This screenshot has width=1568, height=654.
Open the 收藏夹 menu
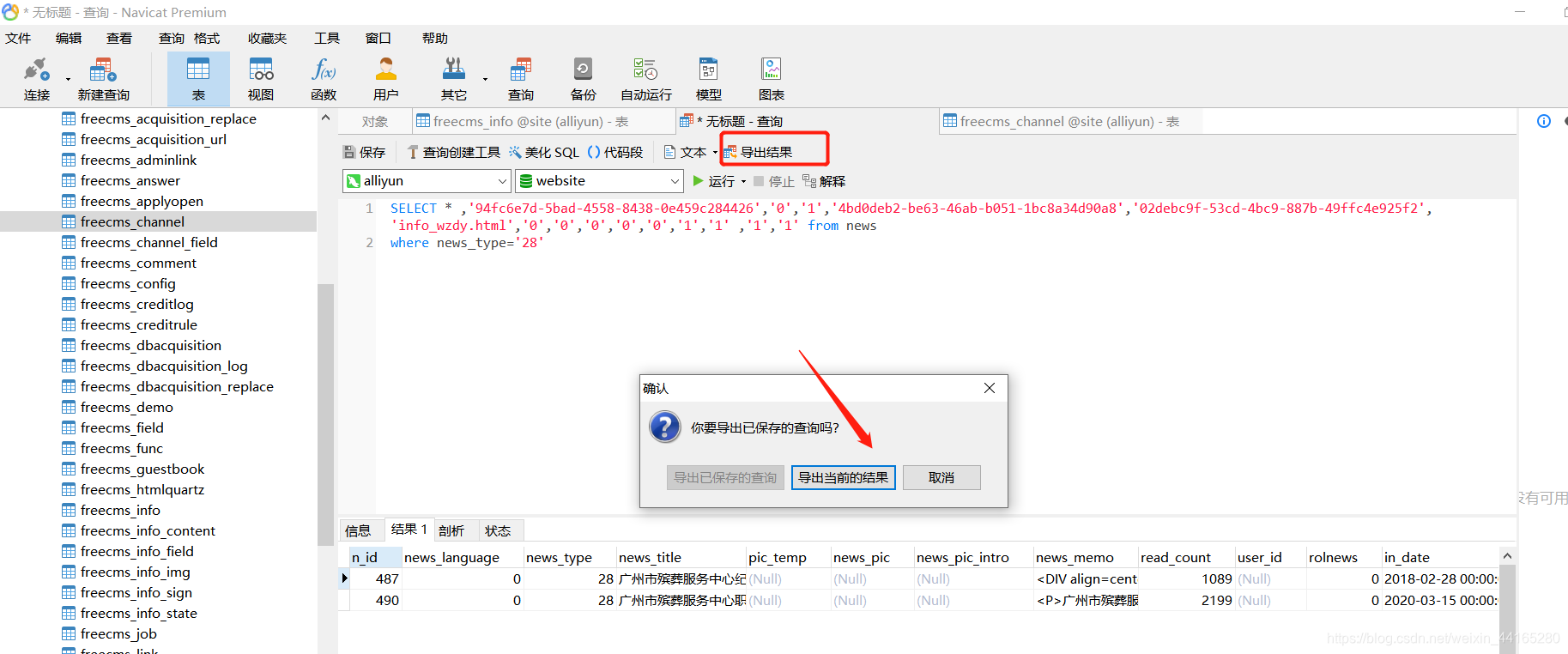point(267,39)
